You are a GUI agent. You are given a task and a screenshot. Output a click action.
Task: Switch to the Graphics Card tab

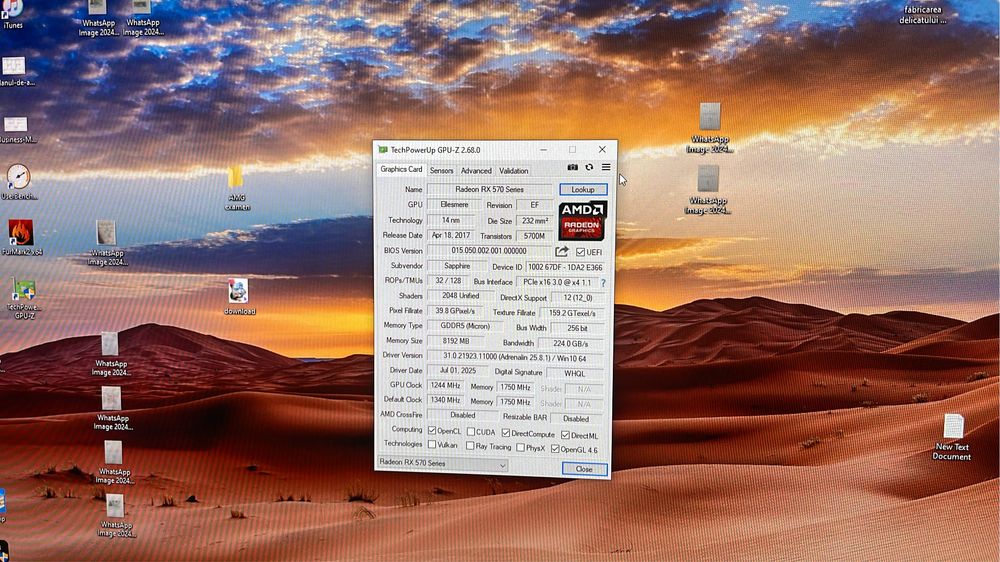pyautogui.click(x=401, y=170)
